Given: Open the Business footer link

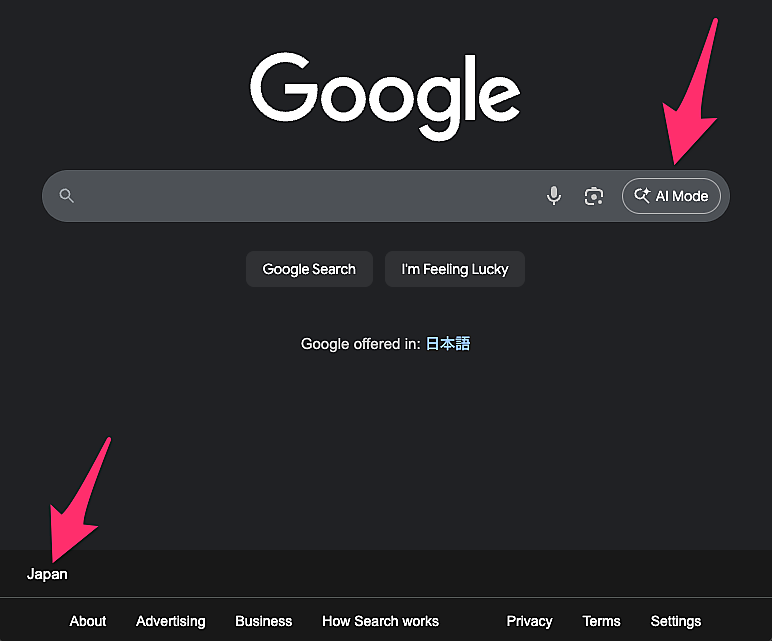Looking at the screenshot, I should click(263, 621).
